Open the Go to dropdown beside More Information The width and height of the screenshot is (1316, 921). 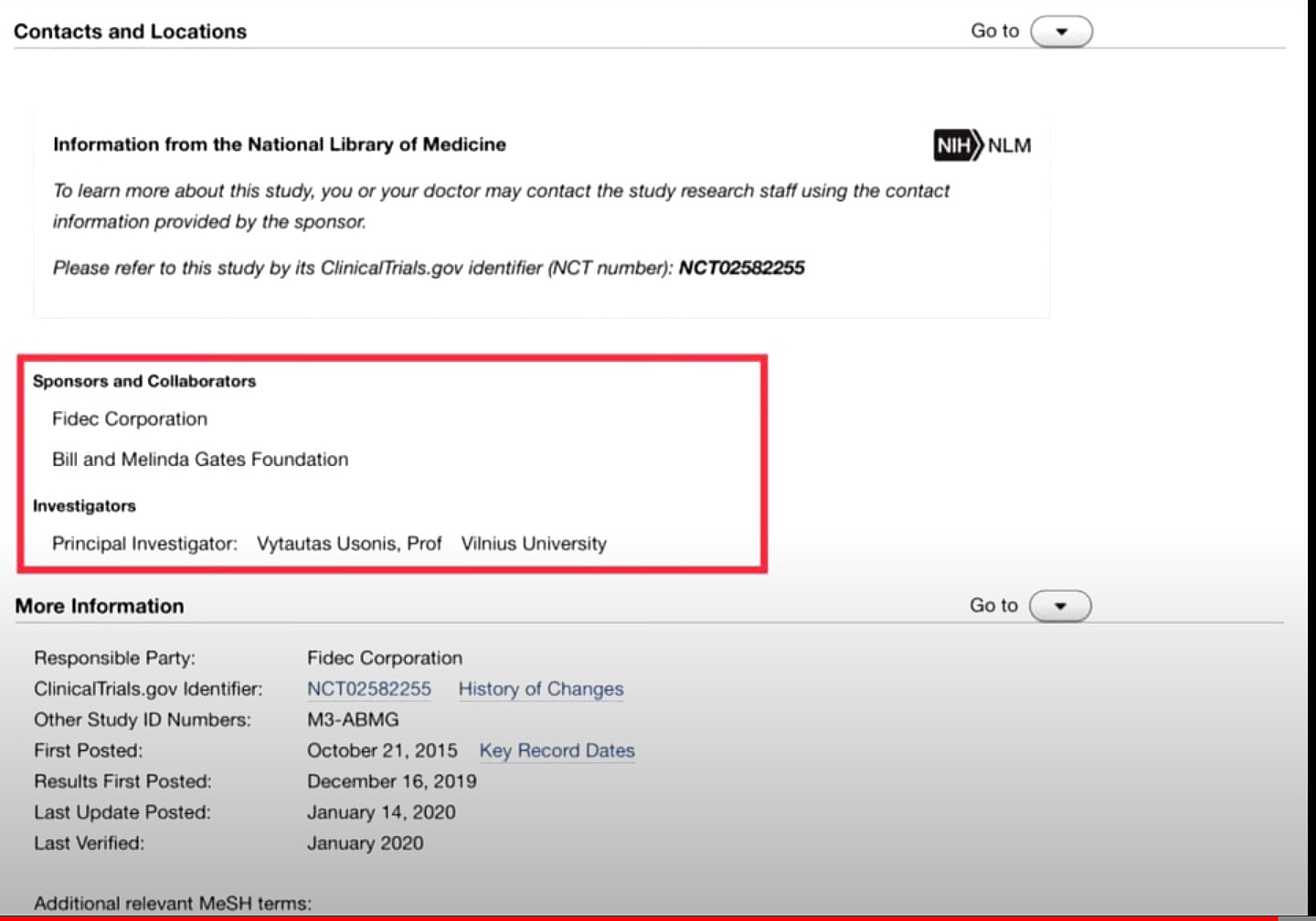[x=1060, y=606]
